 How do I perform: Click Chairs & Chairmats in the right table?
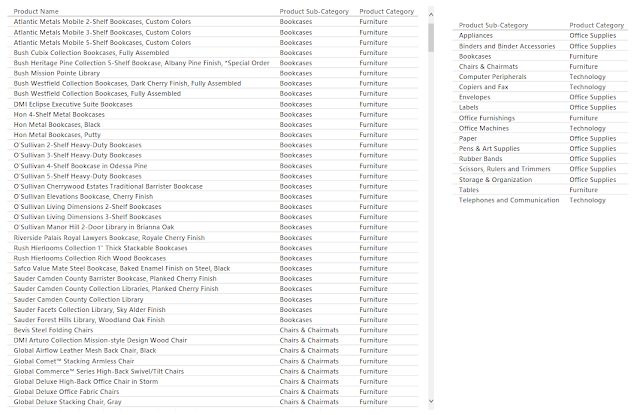point(488,67)
